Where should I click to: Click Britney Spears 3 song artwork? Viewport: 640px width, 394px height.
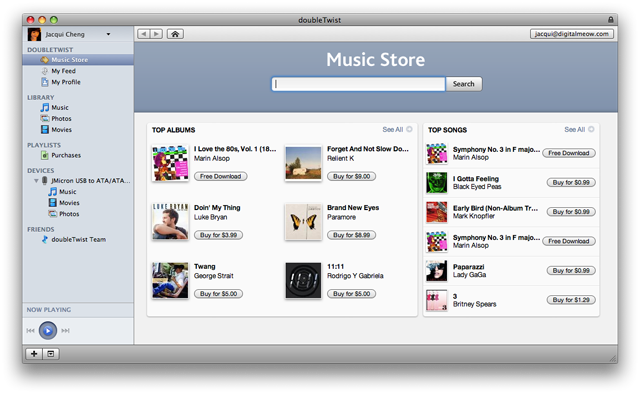(437, 300)
